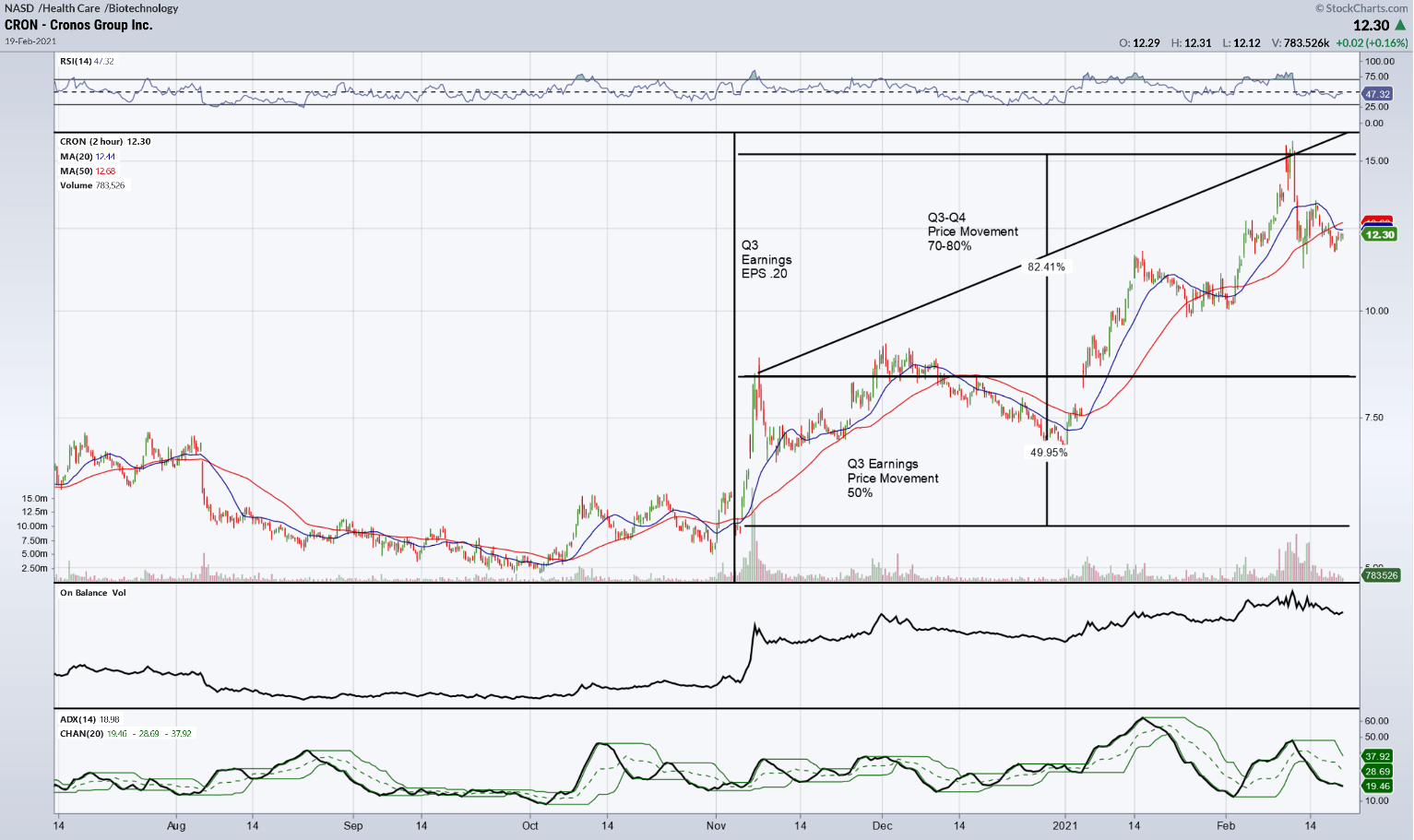Click the 37.92 upper channel tag on right axis

(1377, 757)
